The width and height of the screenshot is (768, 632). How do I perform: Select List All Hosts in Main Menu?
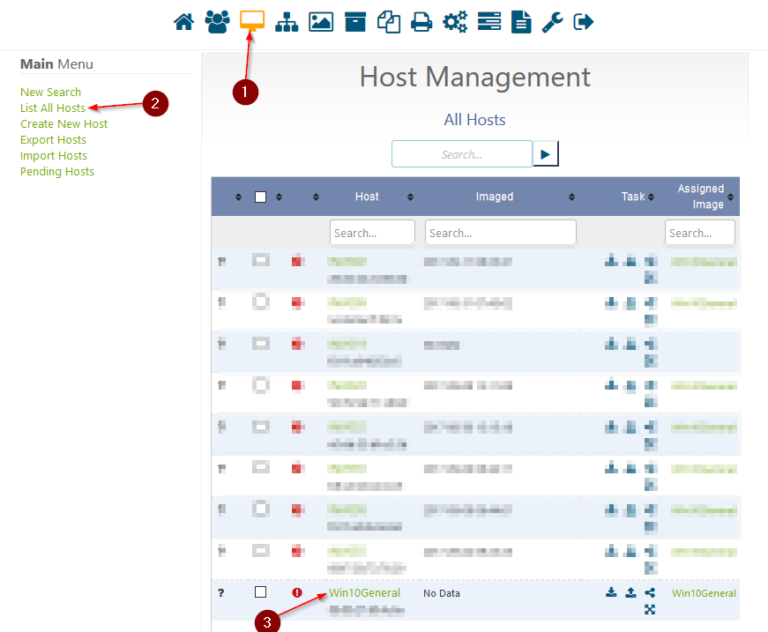(53, 108)
